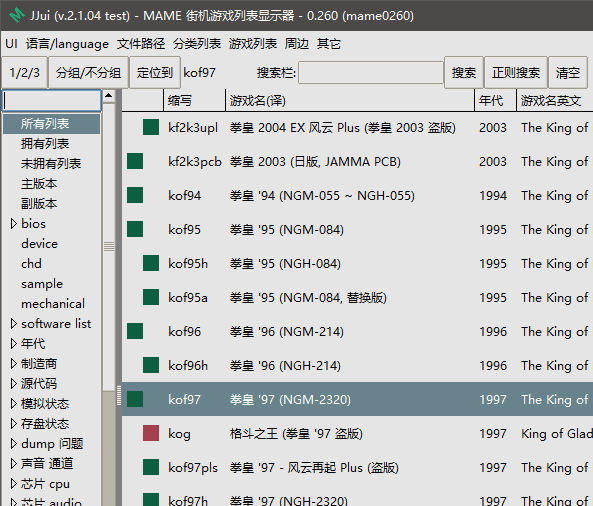Click red status icon for kog
593x506 pixels.
[x=151, y=433]
